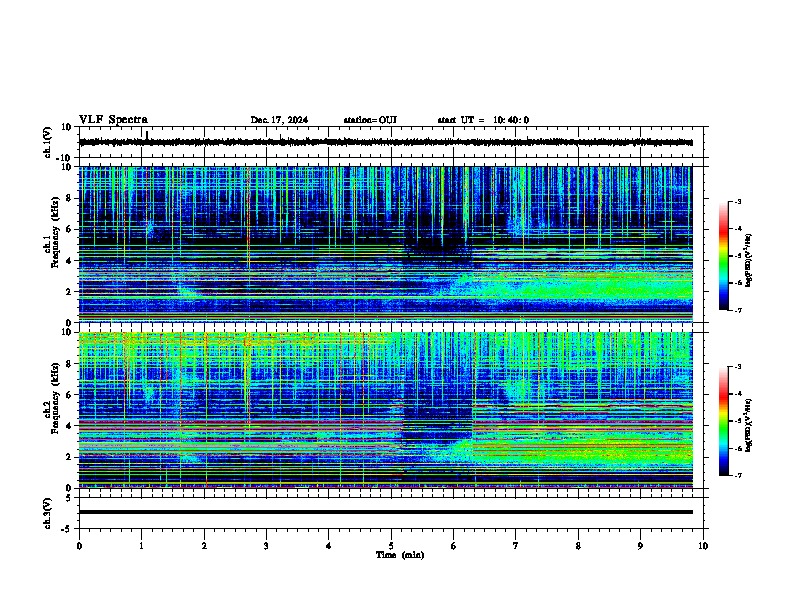
Task: Click the '1' tick on the Time axis
Action: [141, 546]
